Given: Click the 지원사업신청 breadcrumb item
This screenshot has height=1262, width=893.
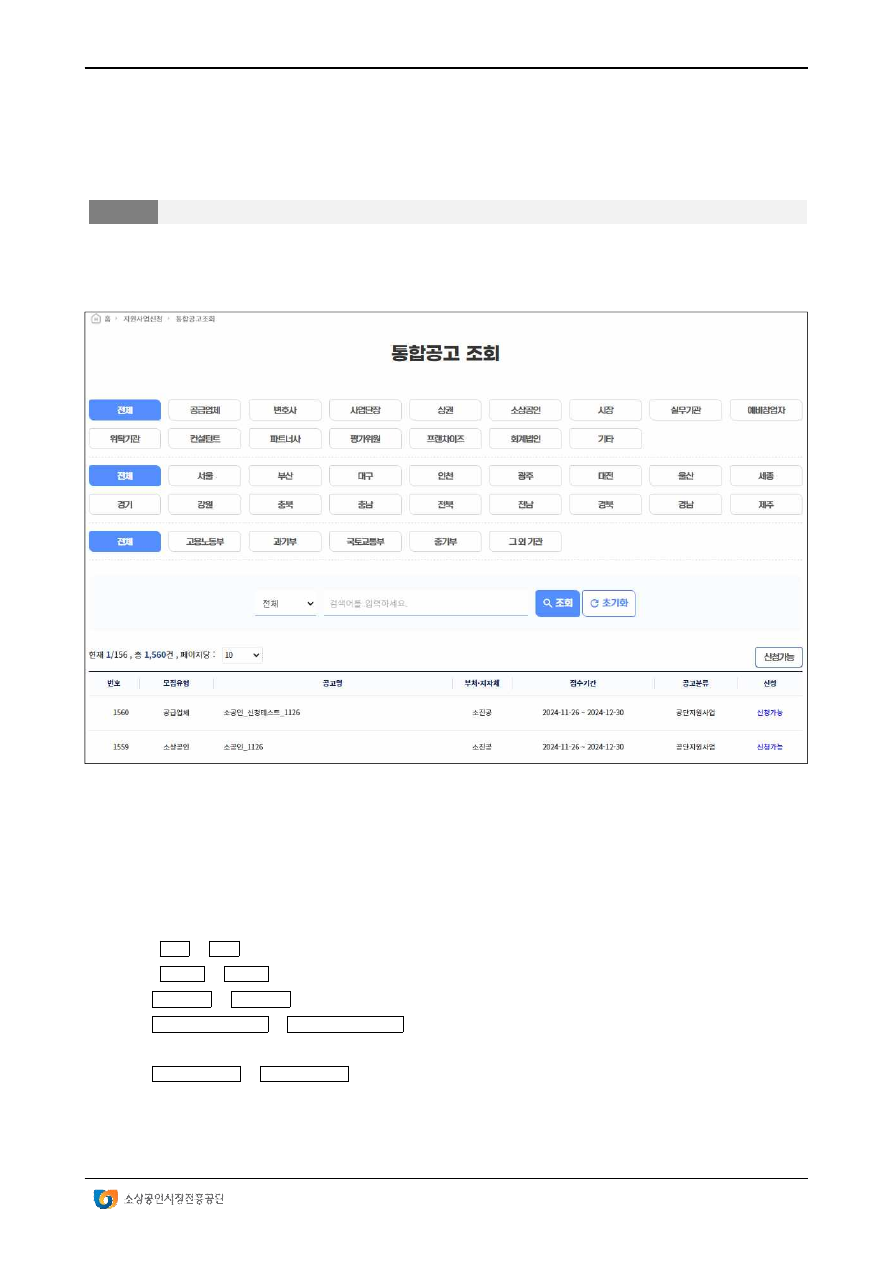Looking at the screenshot, I should pos(142,319).
